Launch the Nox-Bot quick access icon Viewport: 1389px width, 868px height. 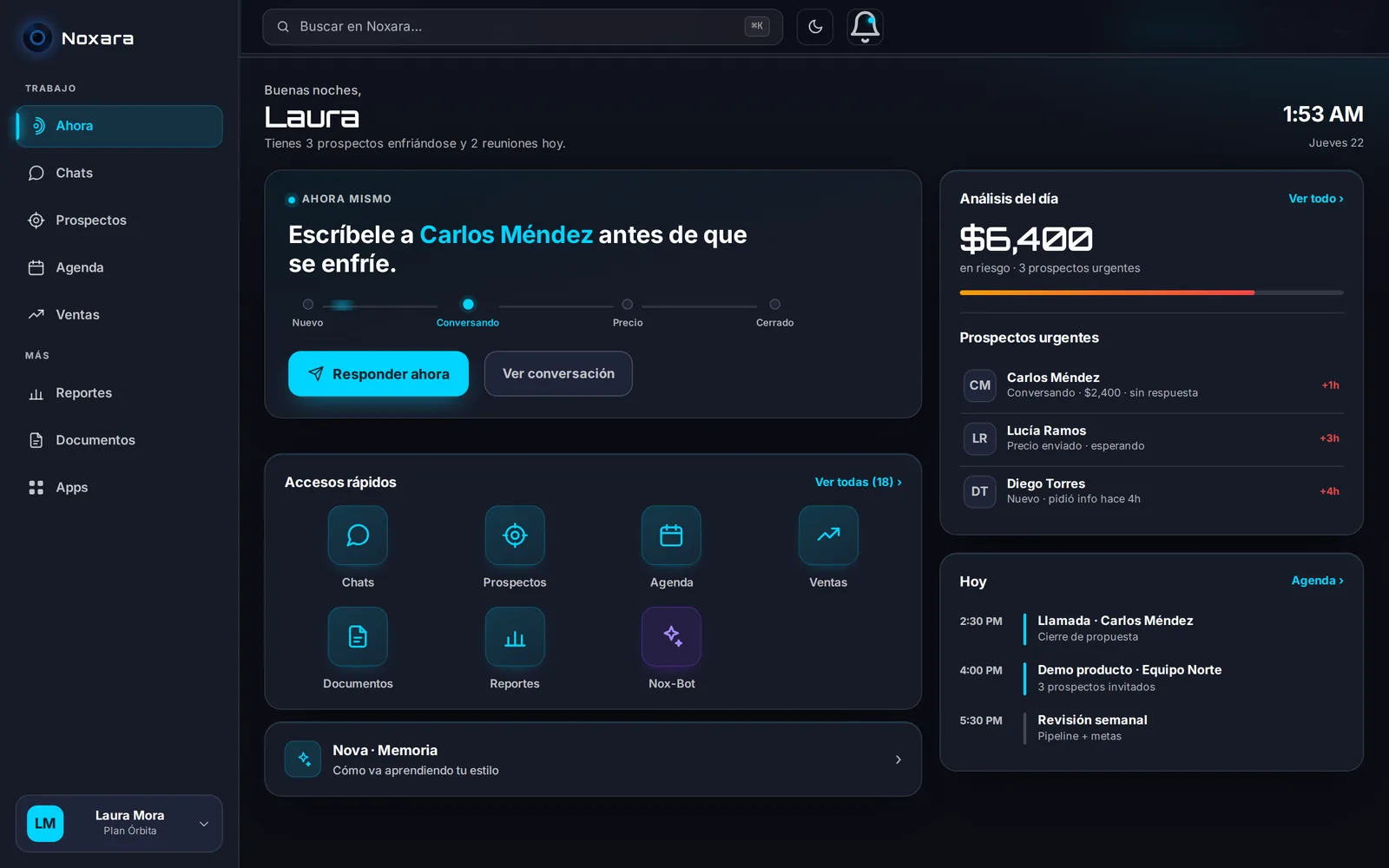pos(671,636)
